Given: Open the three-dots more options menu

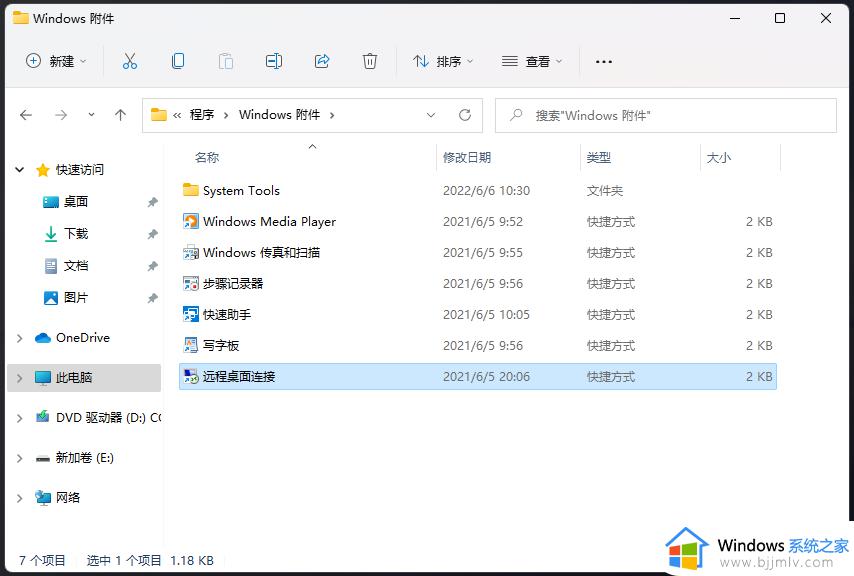Looking at the screenshot, I should [603, 62].
